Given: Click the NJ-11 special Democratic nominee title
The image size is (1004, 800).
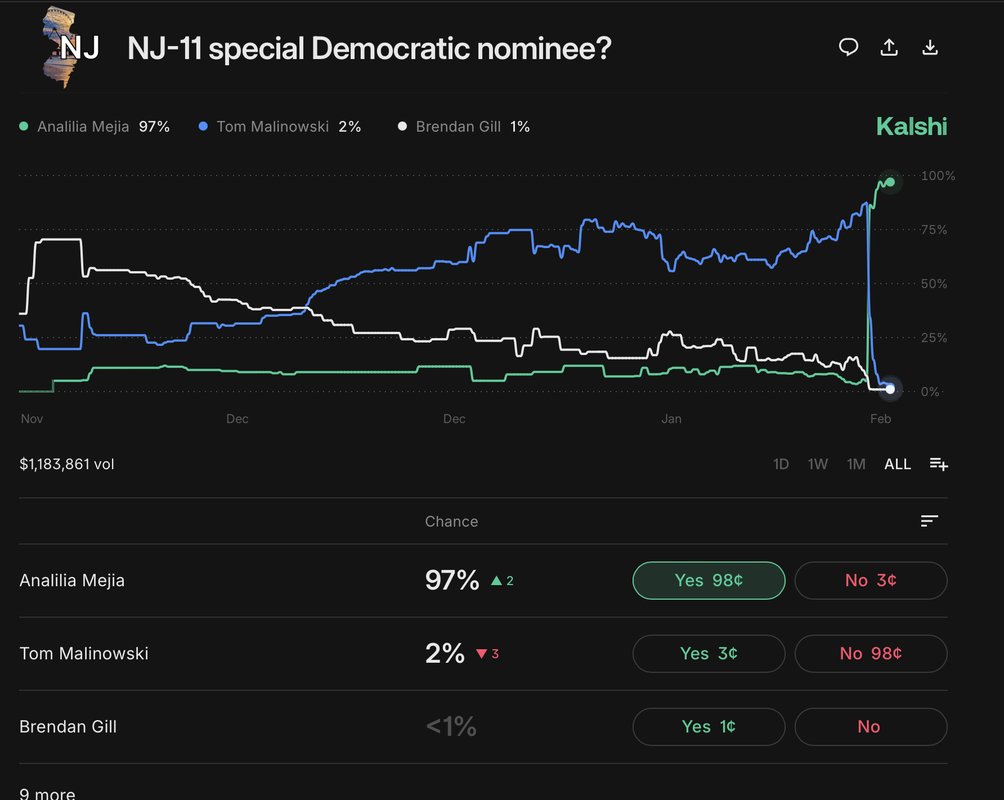Looking at the screenshot, I should tap(370, 46).
